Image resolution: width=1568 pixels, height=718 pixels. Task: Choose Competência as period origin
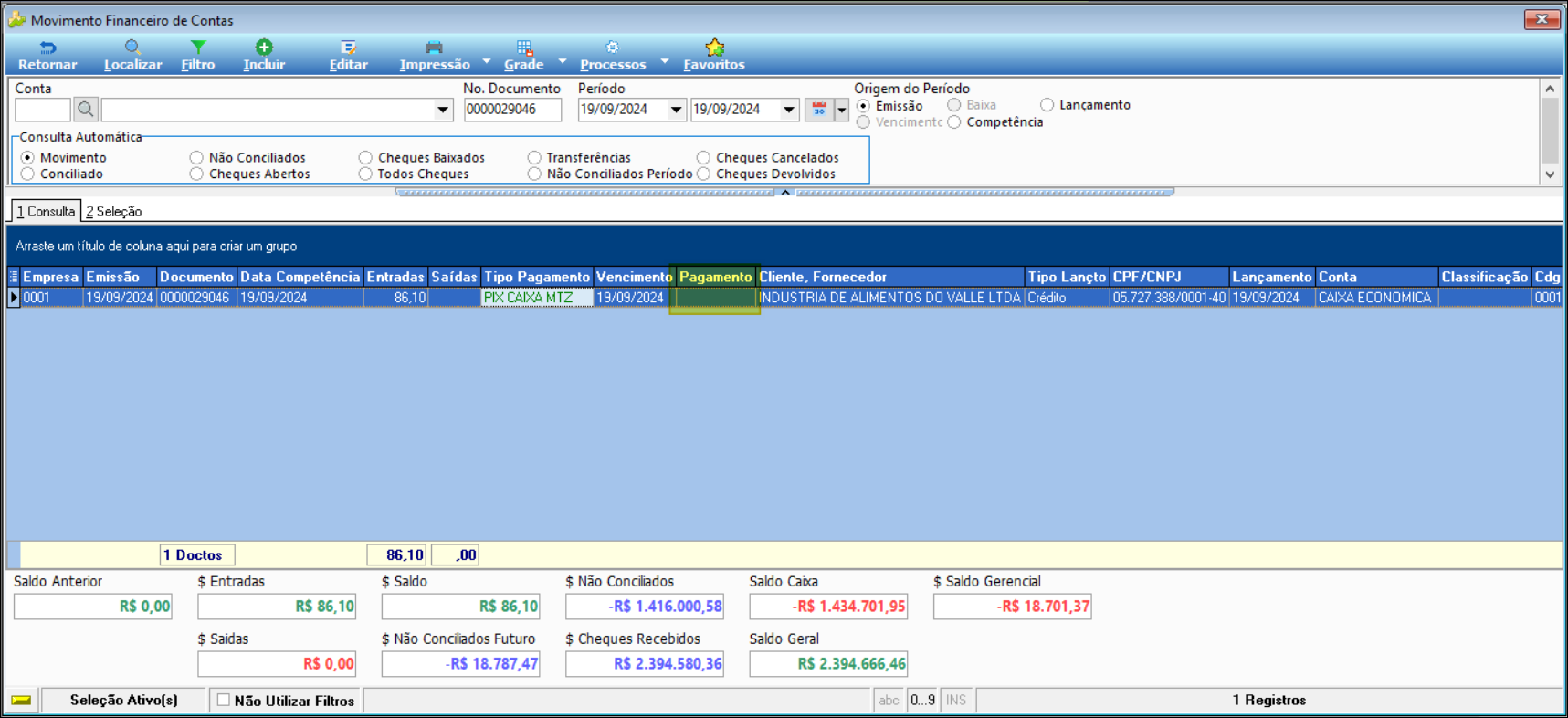(954, 122)
